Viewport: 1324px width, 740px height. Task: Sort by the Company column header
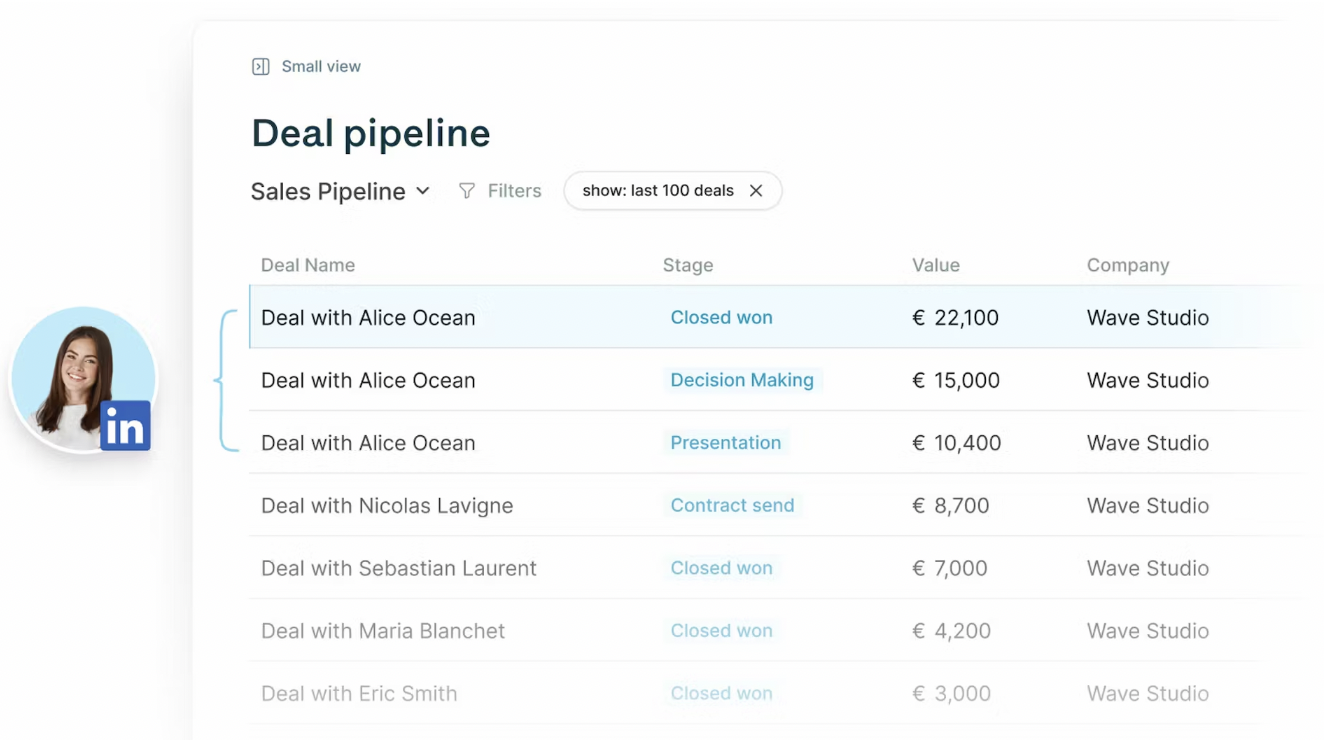(x=1128, y=265)
